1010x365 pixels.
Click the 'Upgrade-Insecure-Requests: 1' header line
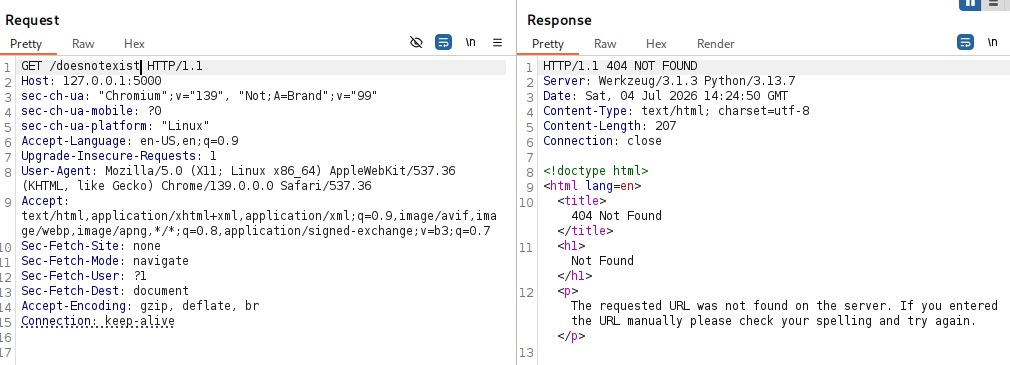tap(119, 156)
